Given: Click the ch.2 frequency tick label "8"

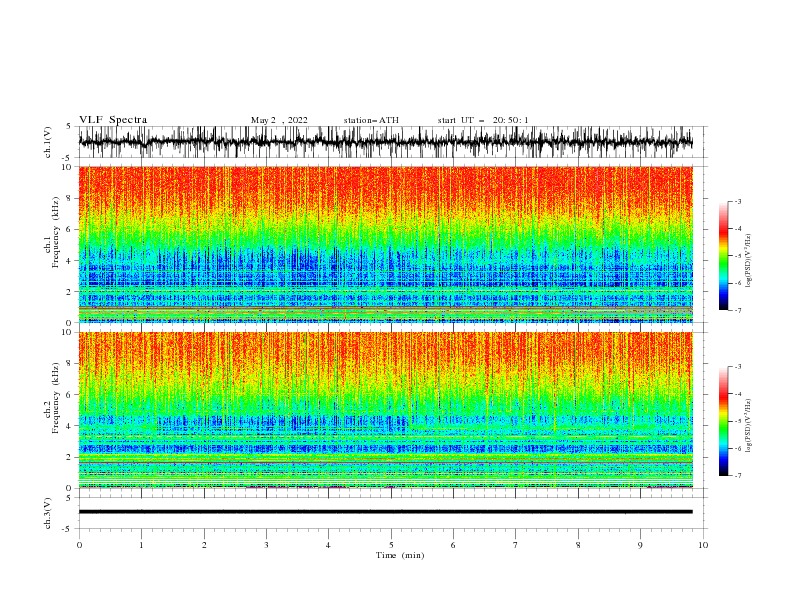Looking at the screenshot, I should tap(70, 364).
